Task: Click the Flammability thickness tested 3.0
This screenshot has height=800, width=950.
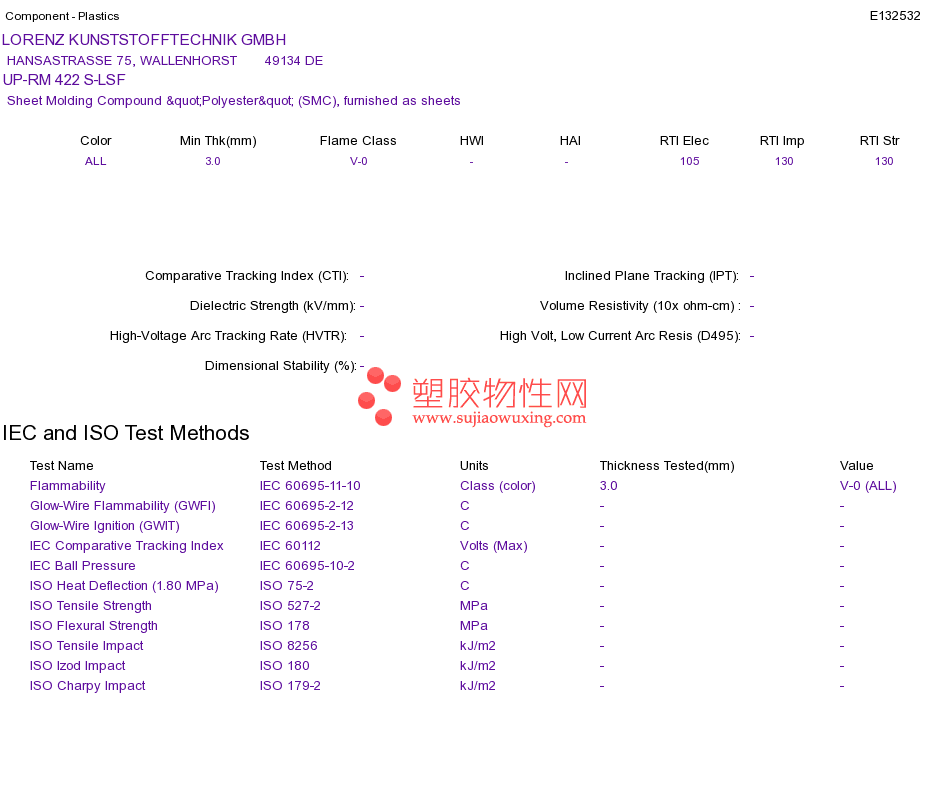Action: pyautogui.click(x=608, y=485)
